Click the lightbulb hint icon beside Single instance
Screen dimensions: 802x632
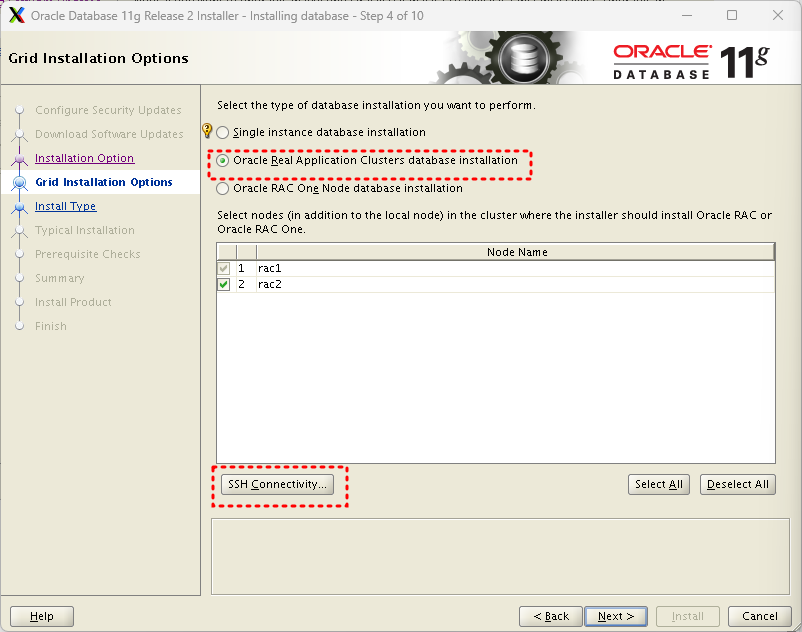(x=207, y=130)
